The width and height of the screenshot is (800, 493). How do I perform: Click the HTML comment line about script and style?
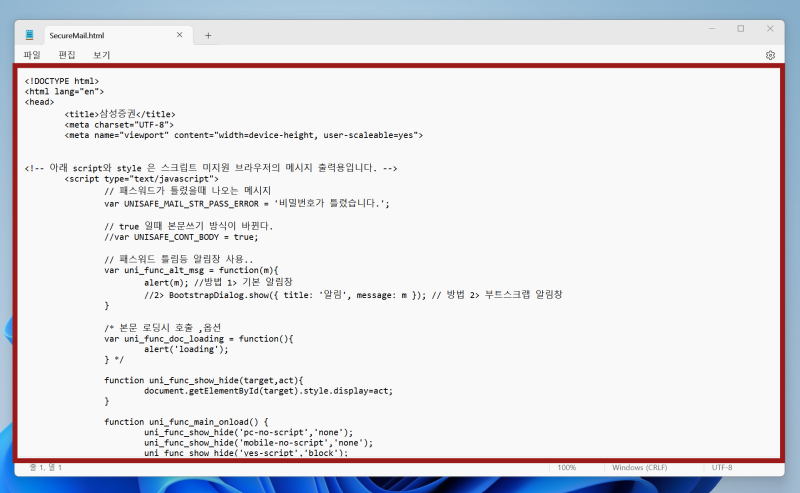coord(211,168)
